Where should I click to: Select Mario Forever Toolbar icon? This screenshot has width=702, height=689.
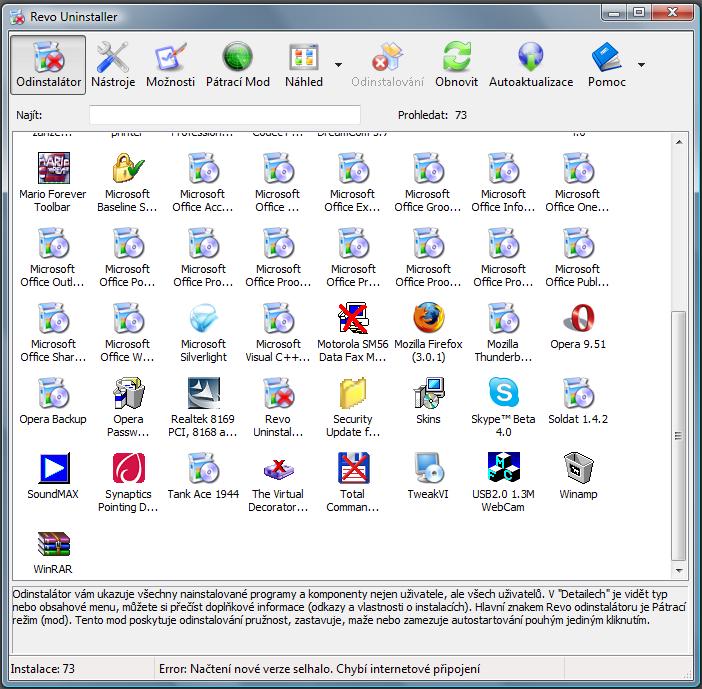tap(52, 170)
